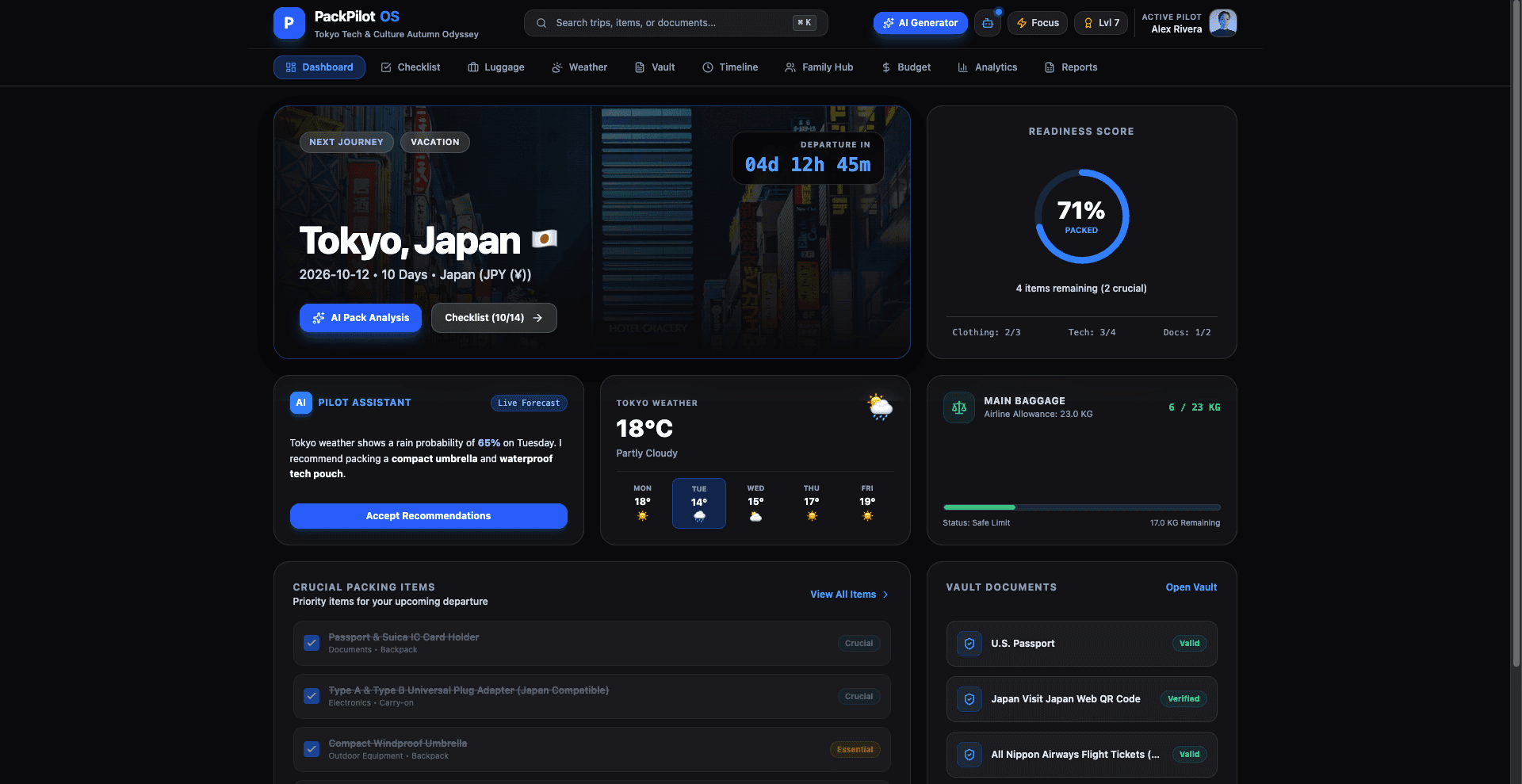Viewport: 1522px width, 784px height.
Task: Open the Family Hub tab
Action: (819, 67)
